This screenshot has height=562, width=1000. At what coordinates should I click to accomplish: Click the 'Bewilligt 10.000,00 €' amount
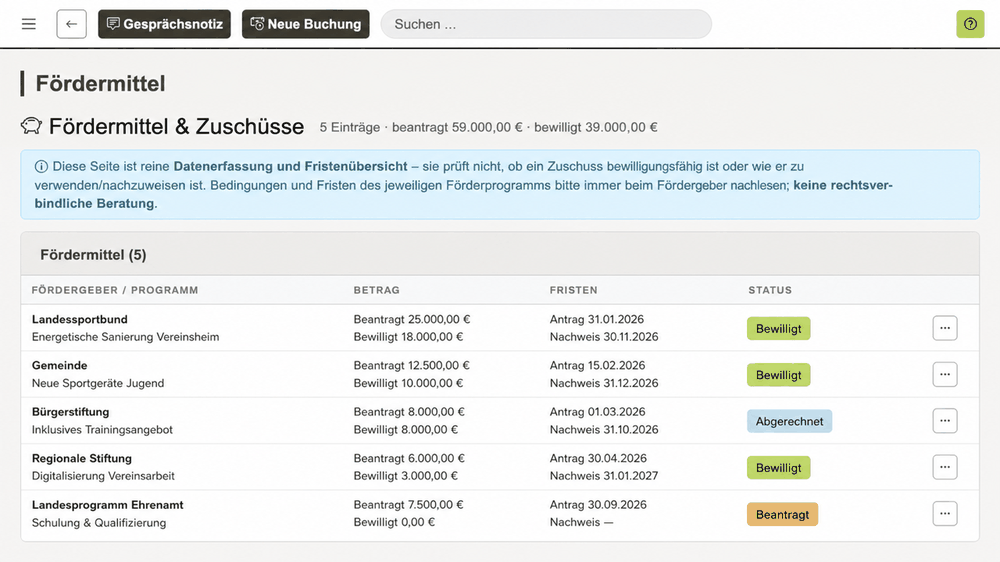click(408, 383)
